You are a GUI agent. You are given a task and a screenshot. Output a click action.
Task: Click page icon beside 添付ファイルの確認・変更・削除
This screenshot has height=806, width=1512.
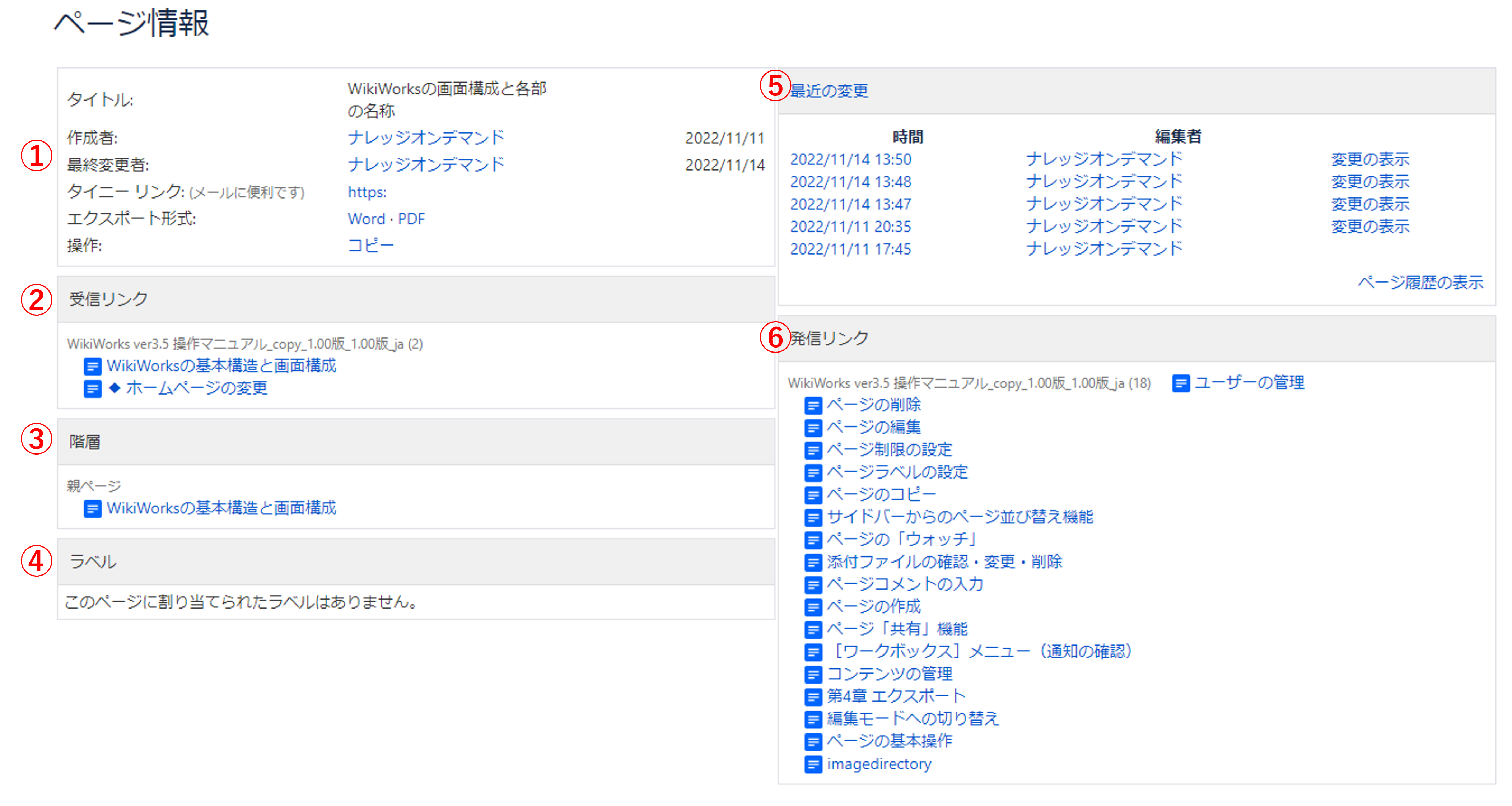coord(813,562)
